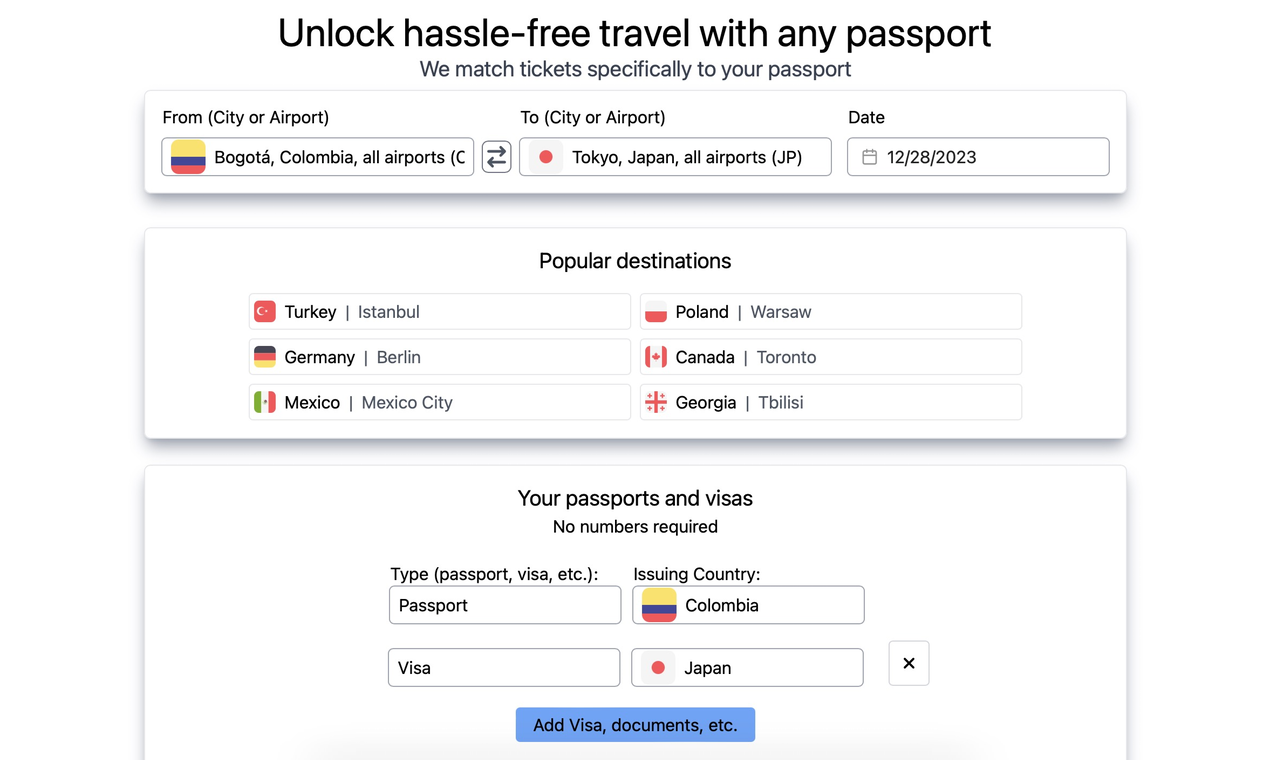Select the Mexico | Mexico City destination

[x=439, y=402]
